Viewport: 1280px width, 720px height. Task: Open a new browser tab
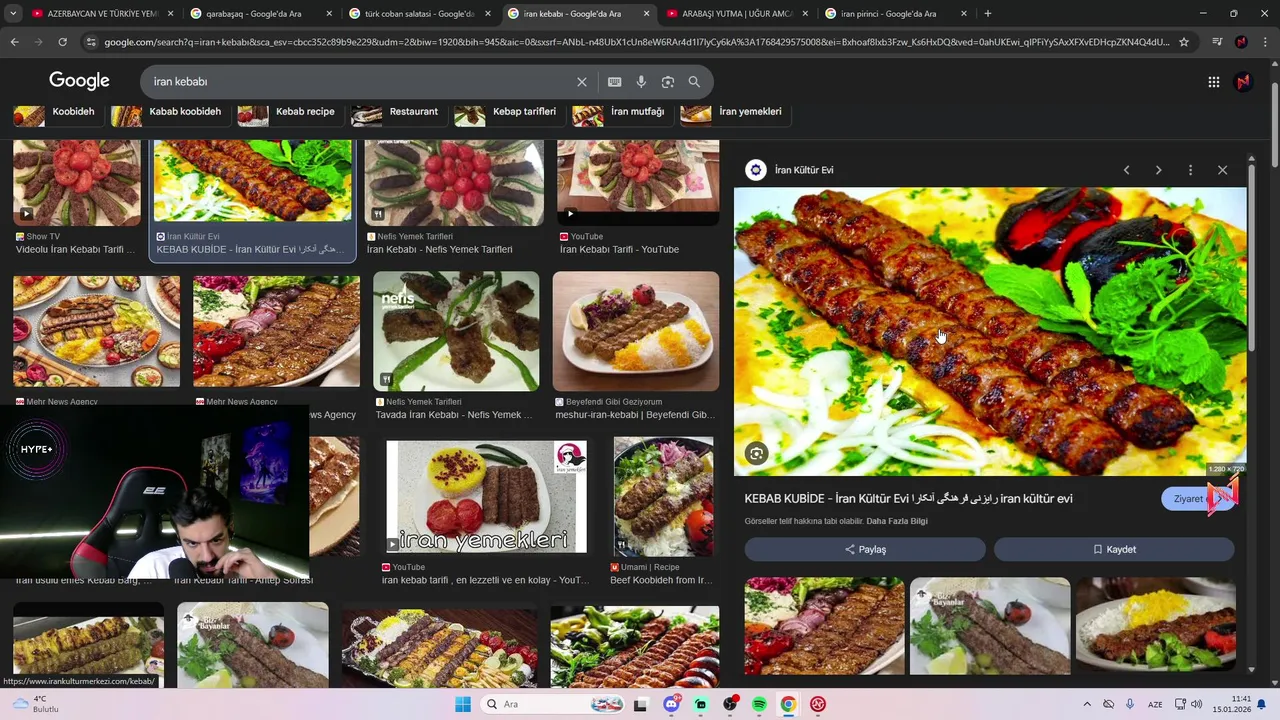click(x=988, y=14)
